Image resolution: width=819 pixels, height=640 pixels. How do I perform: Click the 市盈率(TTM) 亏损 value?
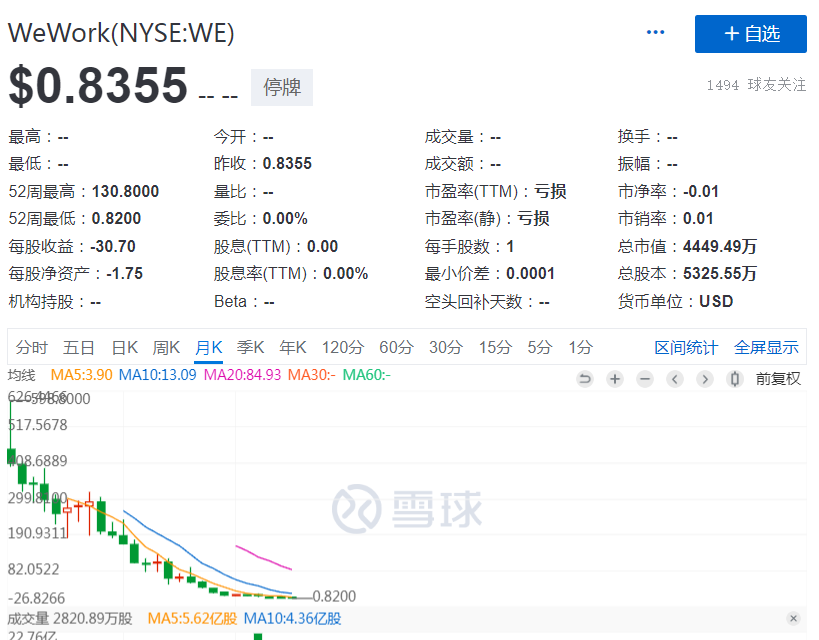(x=551, y=192)
